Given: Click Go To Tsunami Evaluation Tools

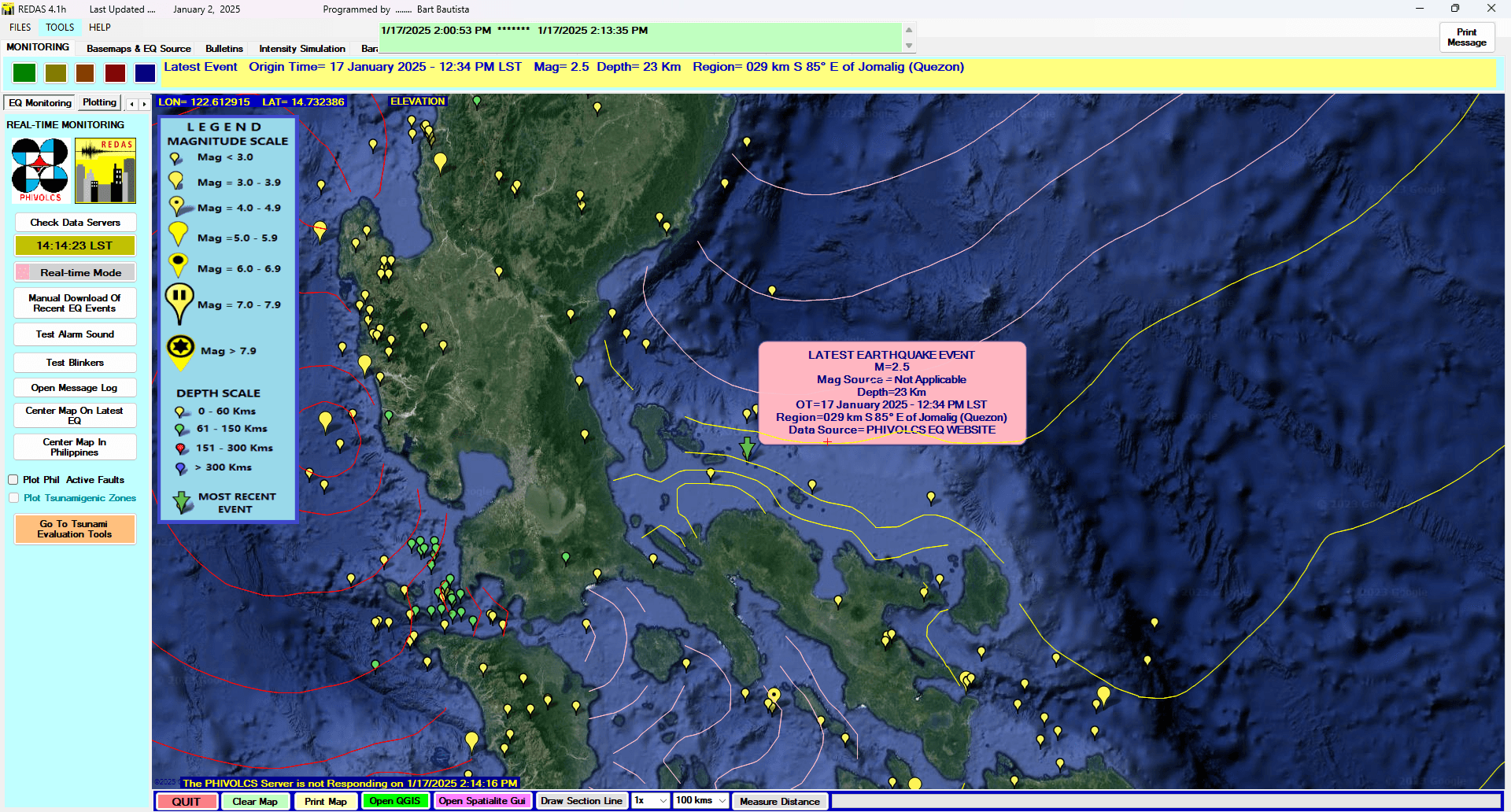Looking at the screenshot, I should click(x=75, y=529).
